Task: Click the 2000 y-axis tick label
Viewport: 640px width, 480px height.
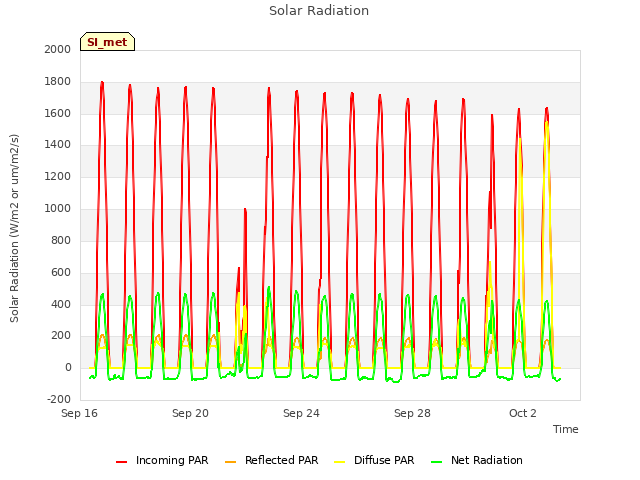Action: [x=58, y=49]
